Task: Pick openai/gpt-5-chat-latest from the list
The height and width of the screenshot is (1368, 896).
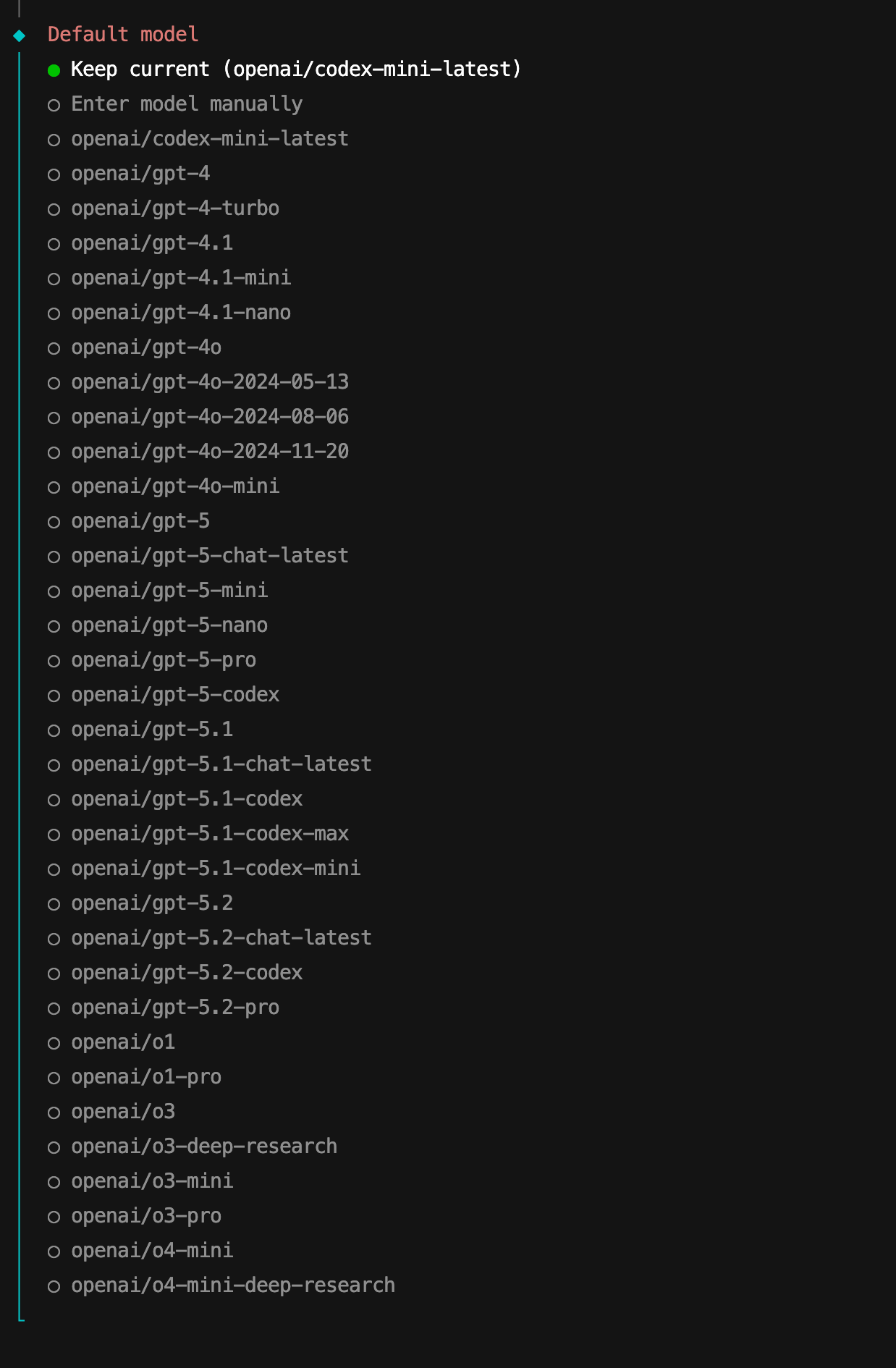Action: (x=209, y=556)
